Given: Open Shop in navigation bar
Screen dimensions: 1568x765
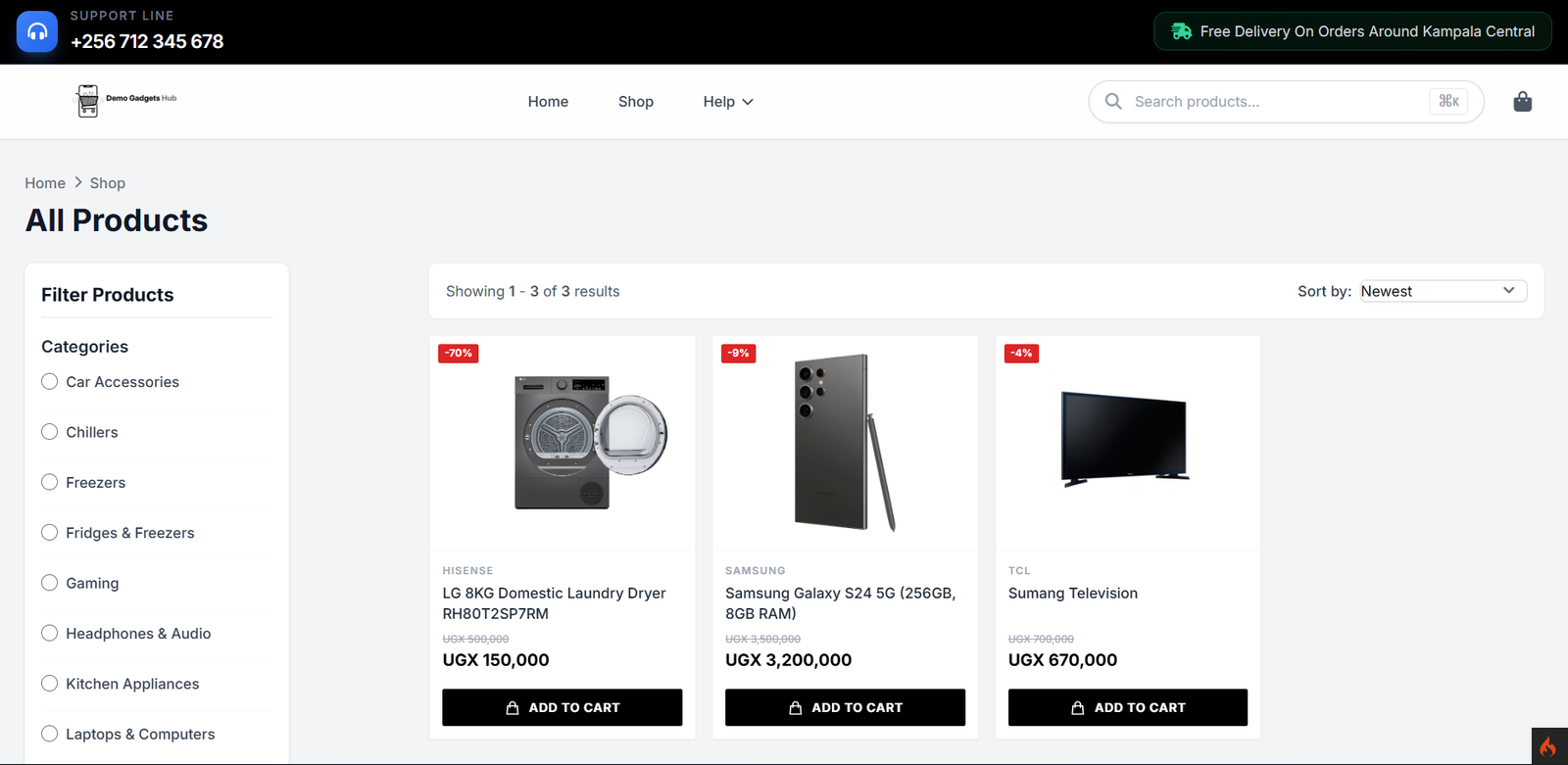Looking at the screenshot, I should pos(636,102).
